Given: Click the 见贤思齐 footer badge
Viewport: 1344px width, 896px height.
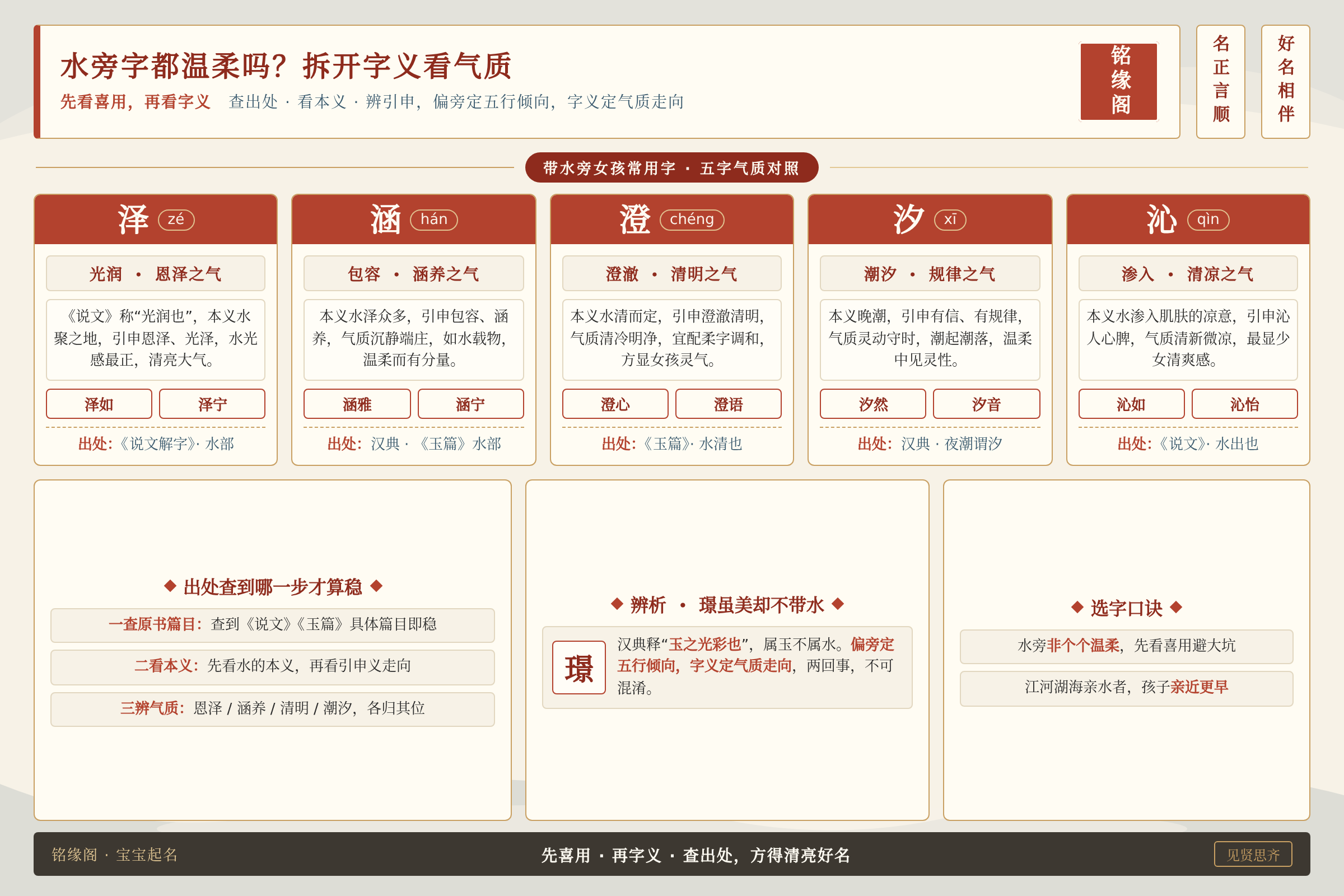Looking at the screenshot, I should 1253,855.
